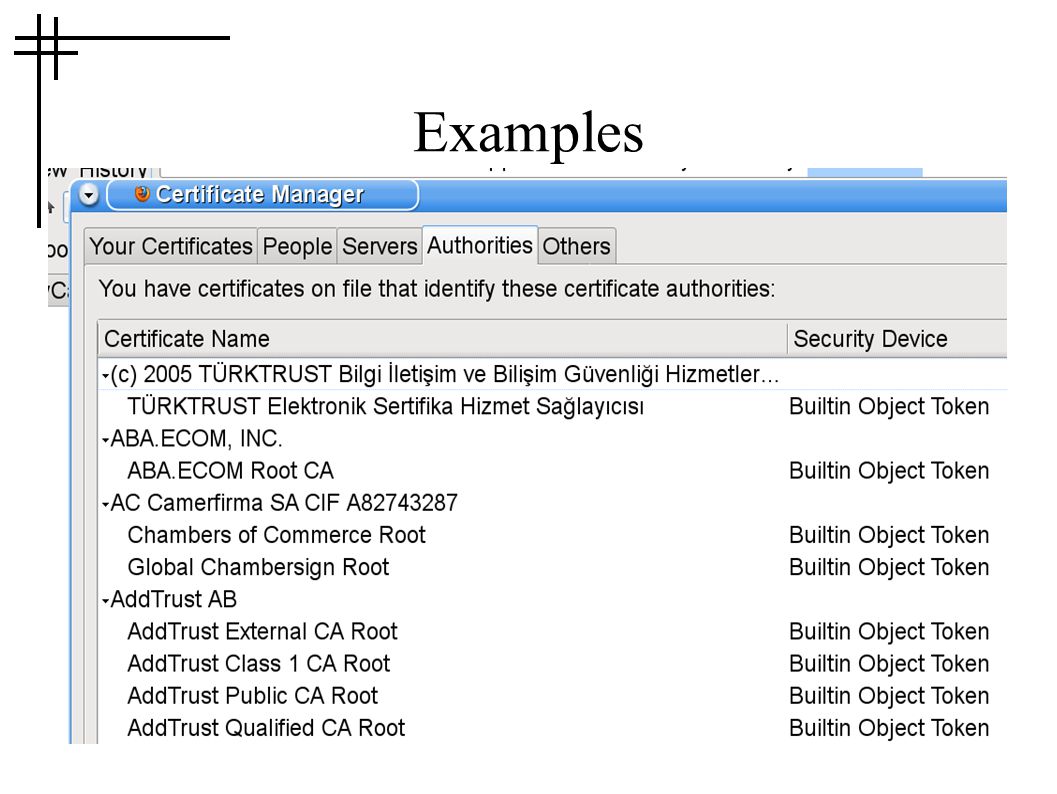Select the Authorities tab
The height and width of the screenshot is (794, 1057).
point(480,245)
